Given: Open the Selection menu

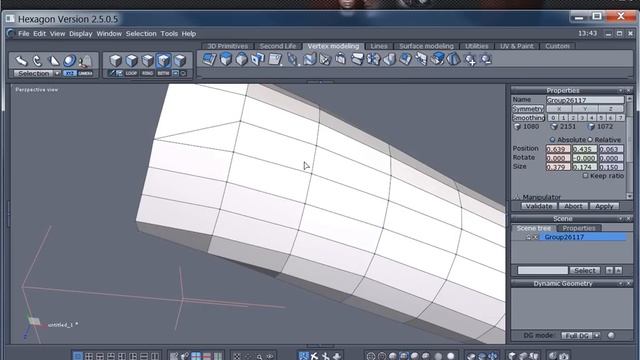Looking at the screenshot, I should 141,33.
